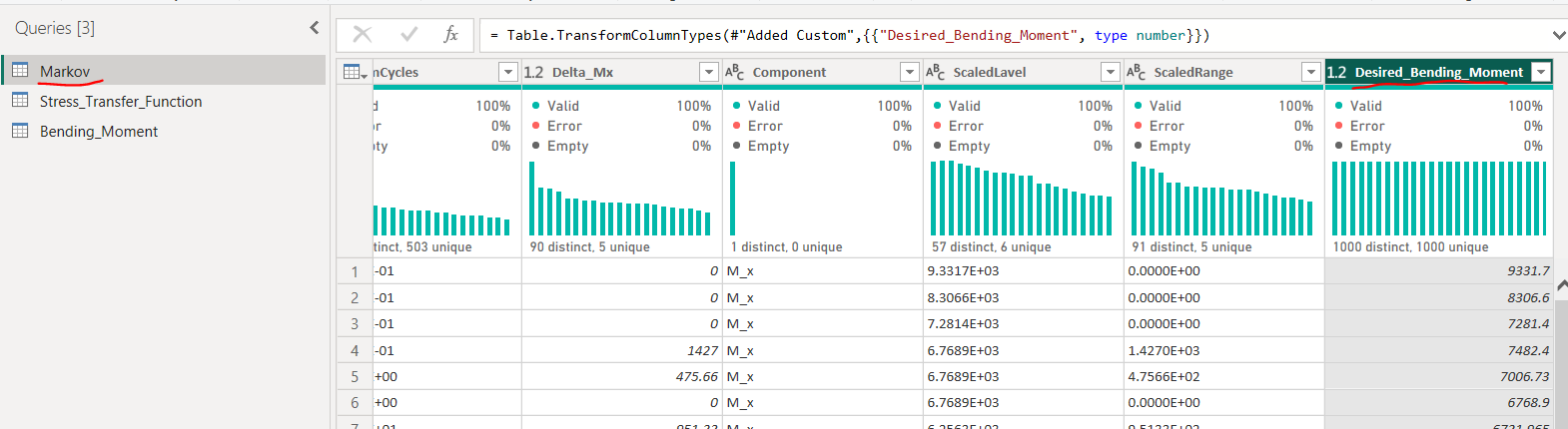This screenshot has height=429, width=1568.
Task: Click the Delta_Mx distribution histogram
Action: point(620,199)
